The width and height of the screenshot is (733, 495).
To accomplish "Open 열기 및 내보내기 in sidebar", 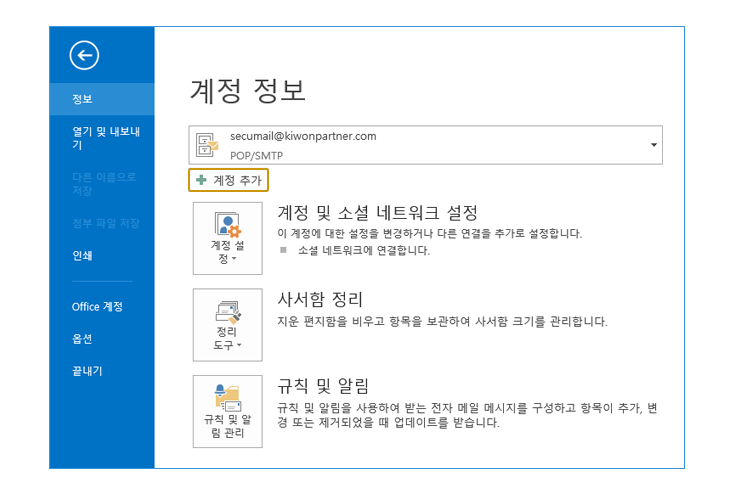I will [98, 138].
